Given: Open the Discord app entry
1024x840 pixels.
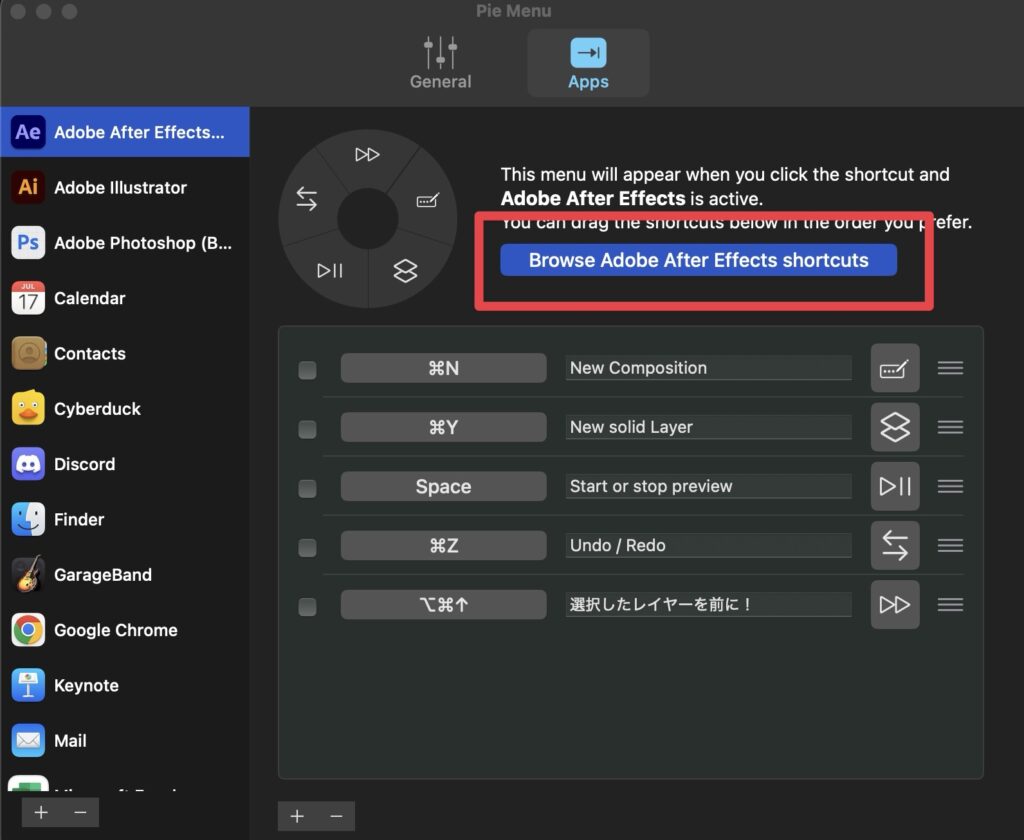Looking at the screenshot, I should click(x=125, y=464).
